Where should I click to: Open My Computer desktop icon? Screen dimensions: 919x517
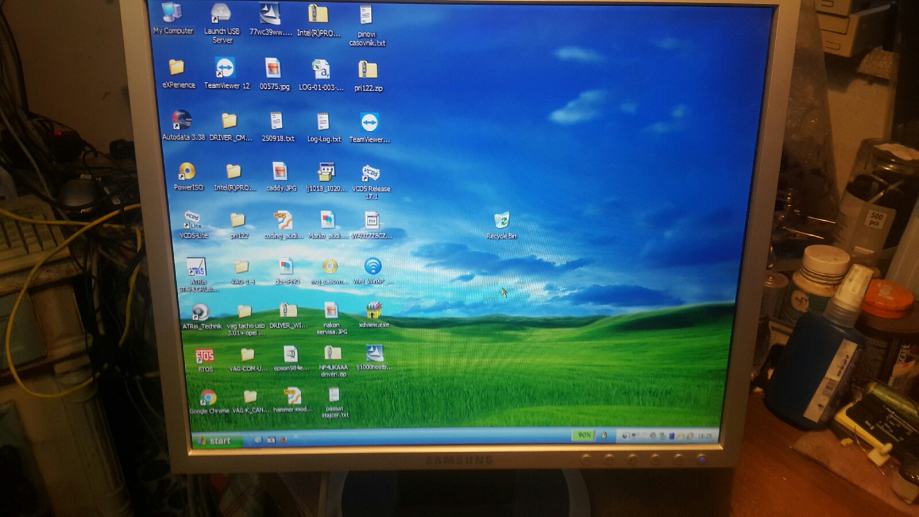pyautogui.click(x=172, y=19)
